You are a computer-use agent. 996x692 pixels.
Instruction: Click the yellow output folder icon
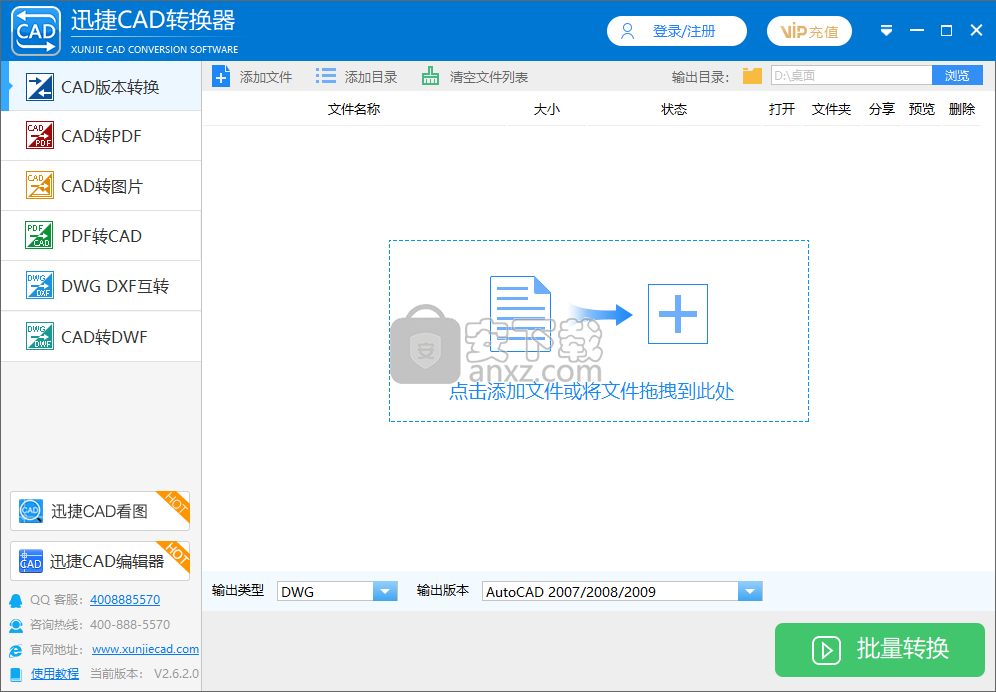(752, 76)
